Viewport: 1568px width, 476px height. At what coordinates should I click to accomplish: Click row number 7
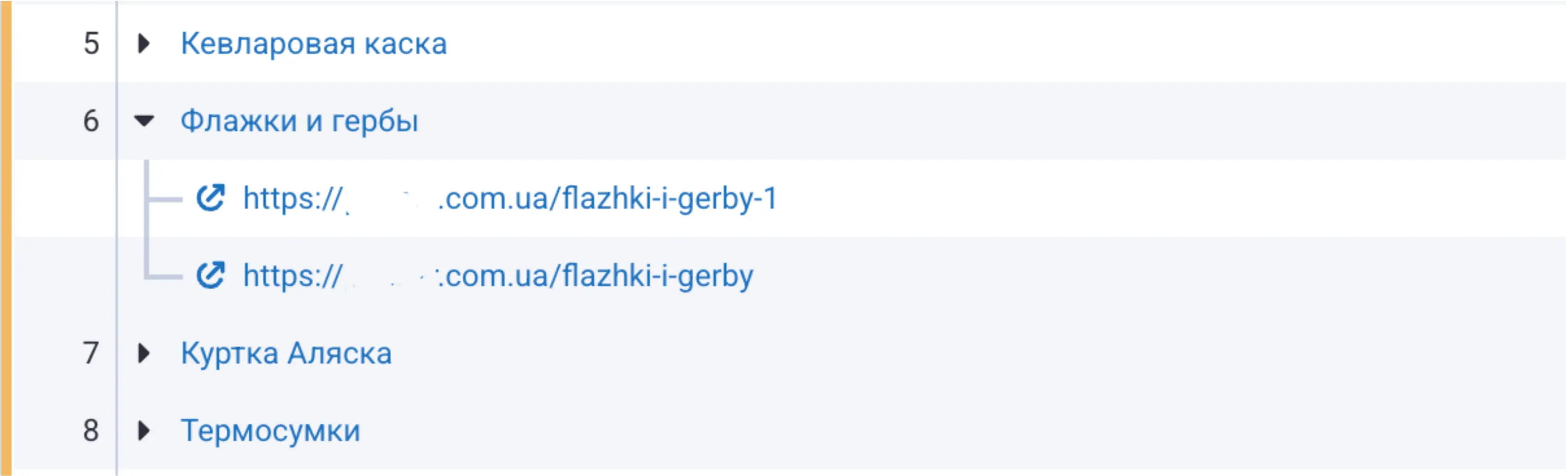point(91,353)
